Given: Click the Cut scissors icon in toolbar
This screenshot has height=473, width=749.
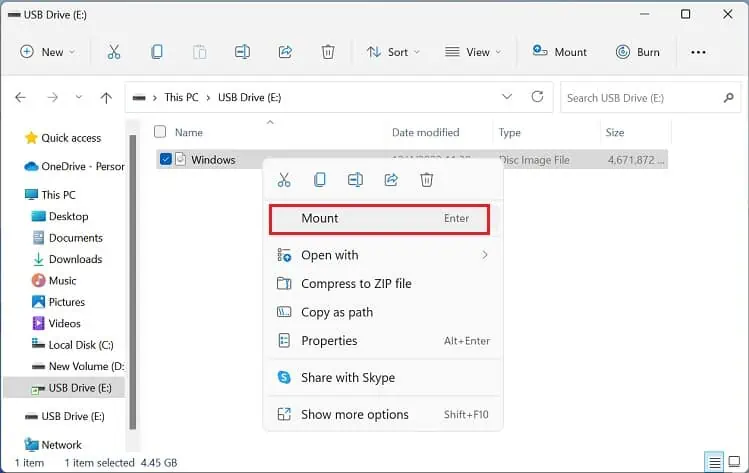Looking at the screenshot, I should [x=114, y=52].
